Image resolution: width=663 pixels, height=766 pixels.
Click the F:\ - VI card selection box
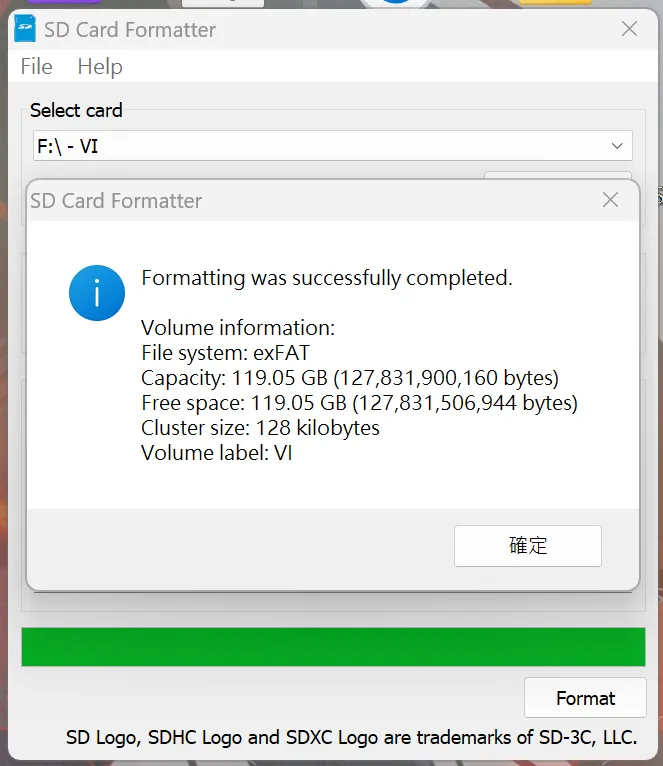point(320,147)
